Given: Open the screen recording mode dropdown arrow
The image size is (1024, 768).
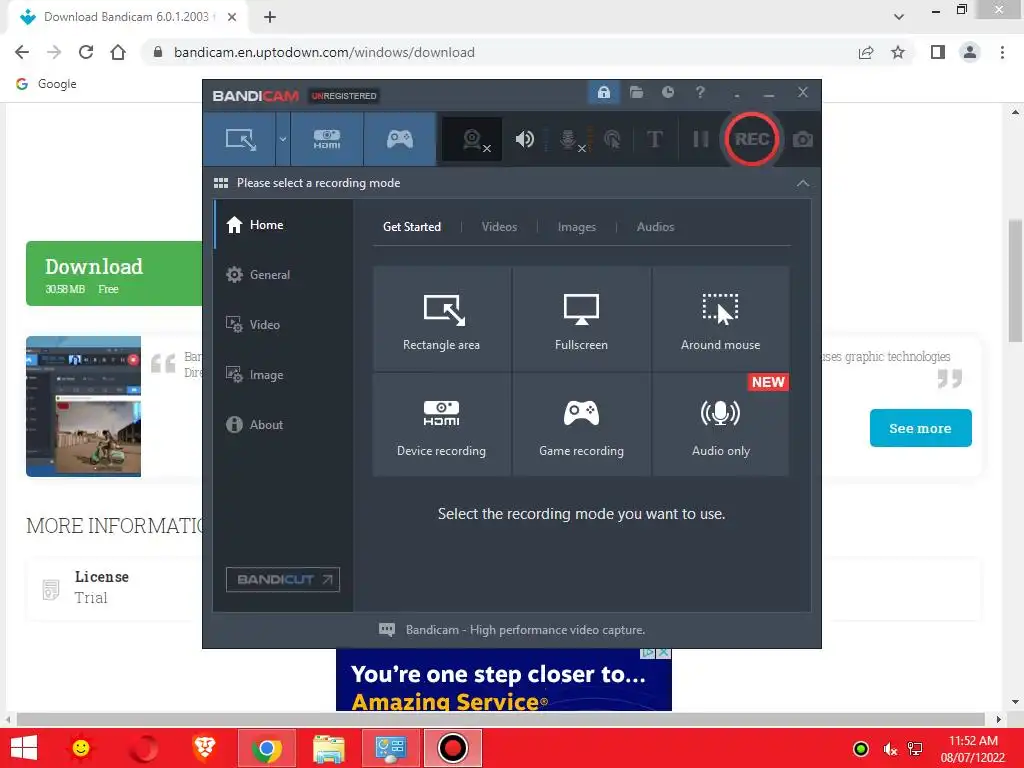Looking at the screenshot, I should click(283, 139).
